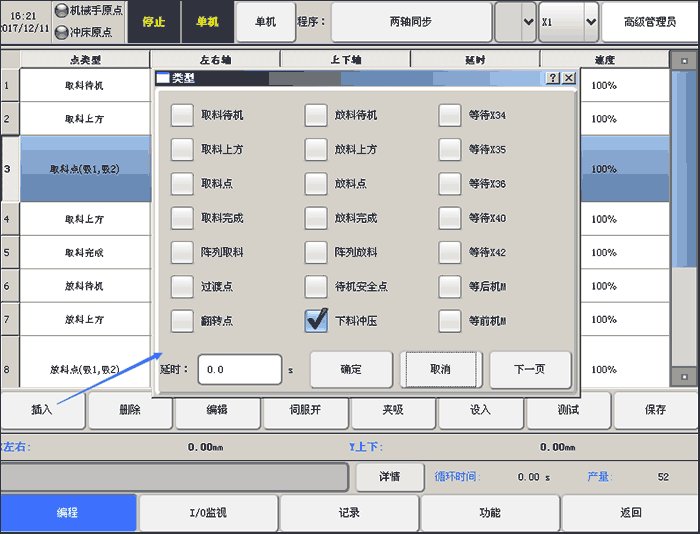The width and height of the screenshot is (700, 534).
Task: Close the 类型 dialog with X icon
Action: click(569, 78)
